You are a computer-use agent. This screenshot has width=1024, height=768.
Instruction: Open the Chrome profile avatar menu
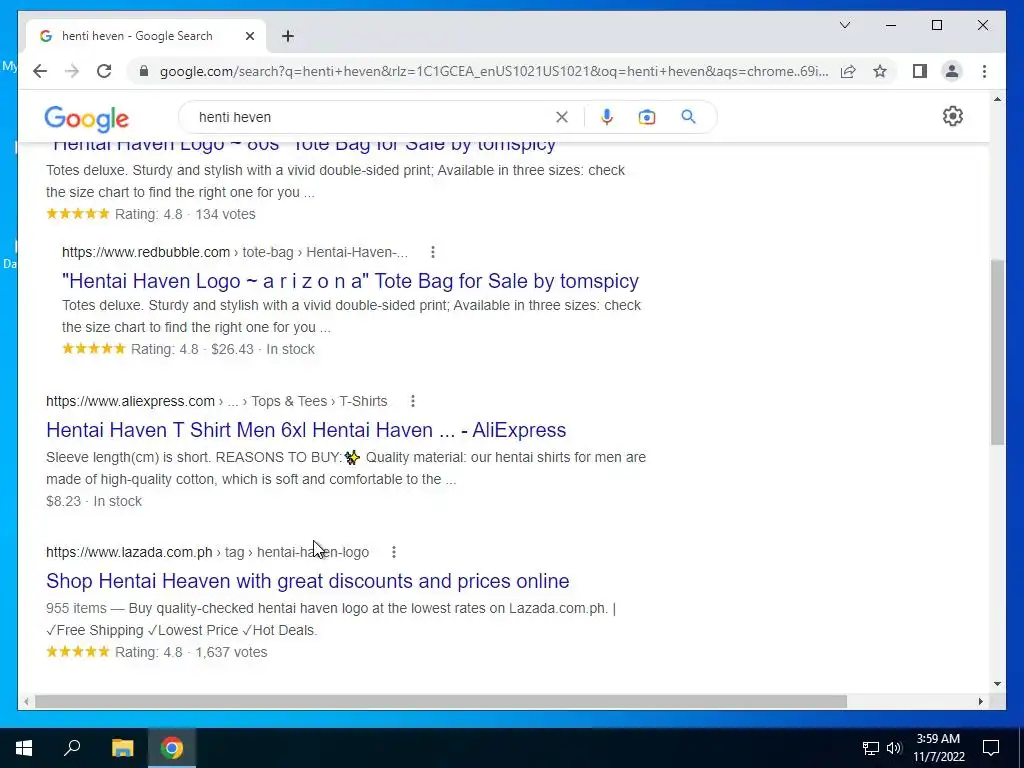[952, 71]
